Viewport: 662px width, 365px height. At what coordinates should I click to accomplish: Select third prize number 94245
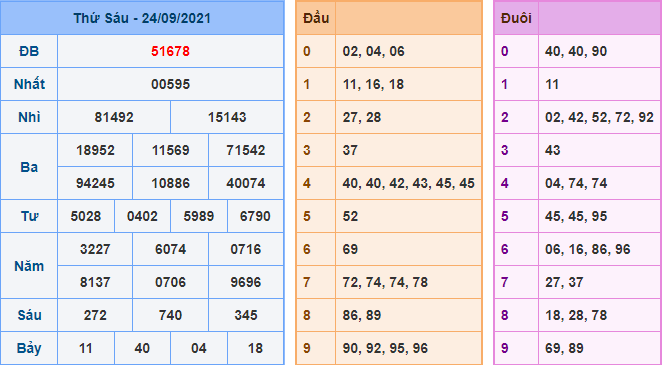pos(95,183)
